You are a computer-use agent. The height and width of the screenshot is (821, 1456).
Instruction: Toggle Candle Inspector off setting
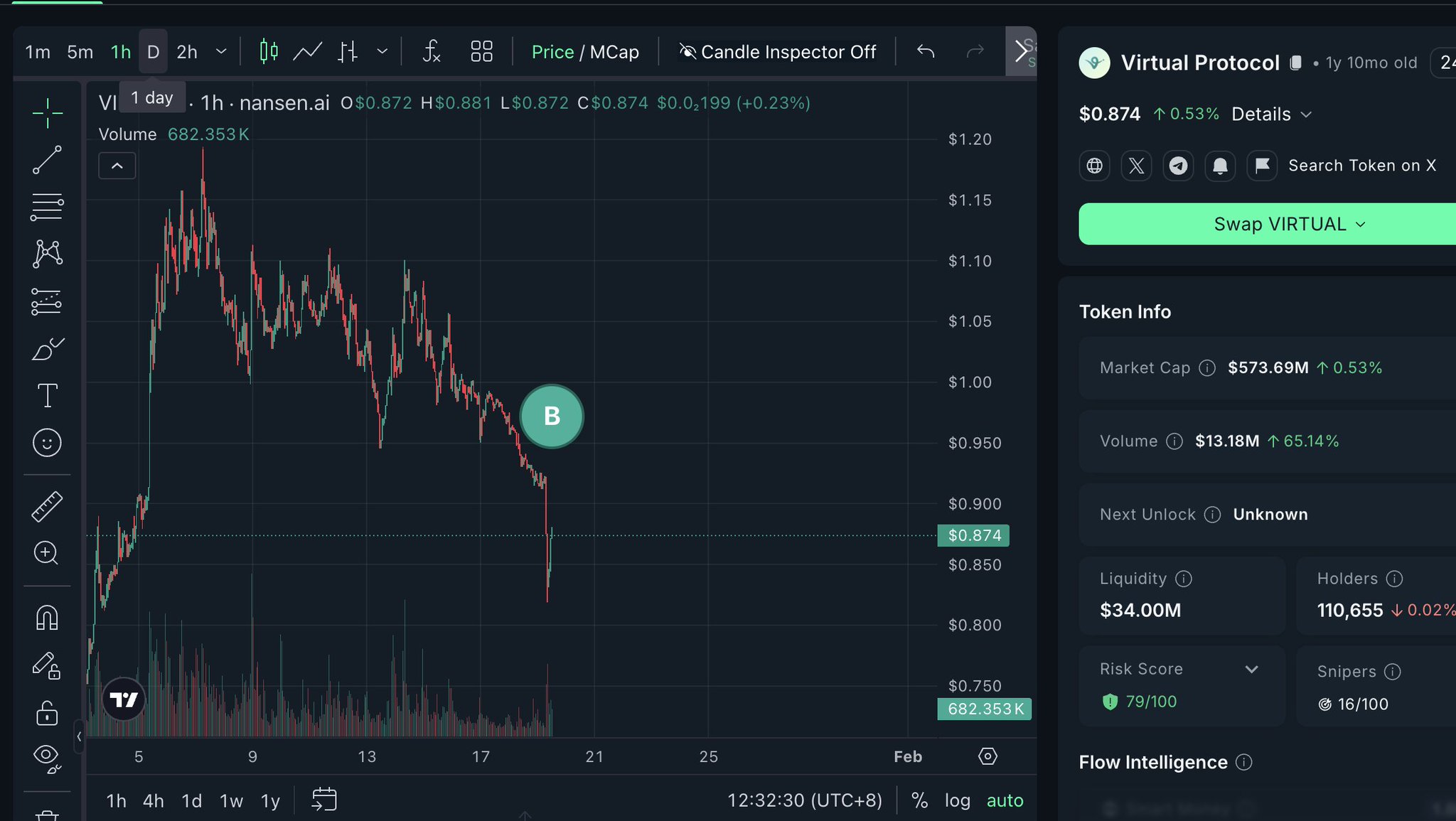coord(778,52)
